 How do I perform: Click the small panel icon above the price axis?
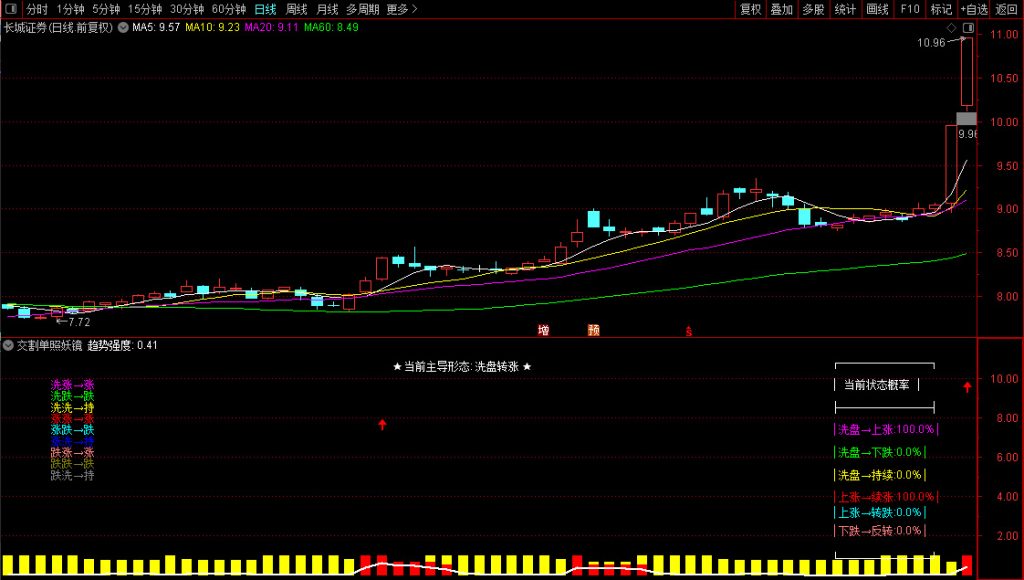tap(970, 27)
